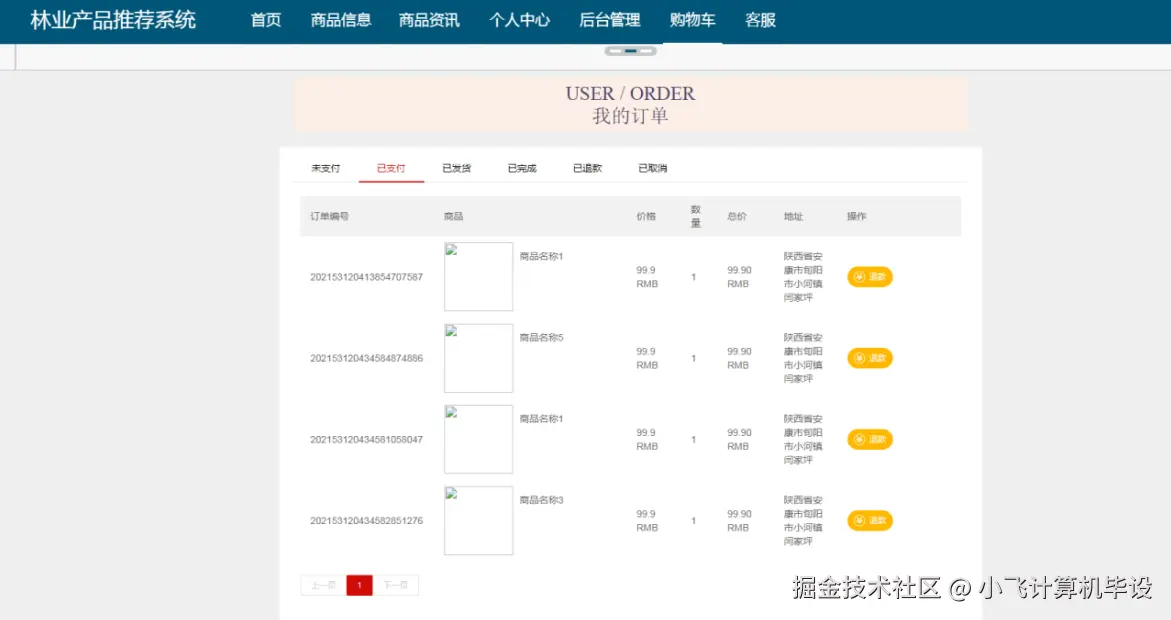This screenshot has height=620, width=1171.
Task: Contact 客服 from the navigation bar
Action: pyautogui.click(x=760, y=20)
